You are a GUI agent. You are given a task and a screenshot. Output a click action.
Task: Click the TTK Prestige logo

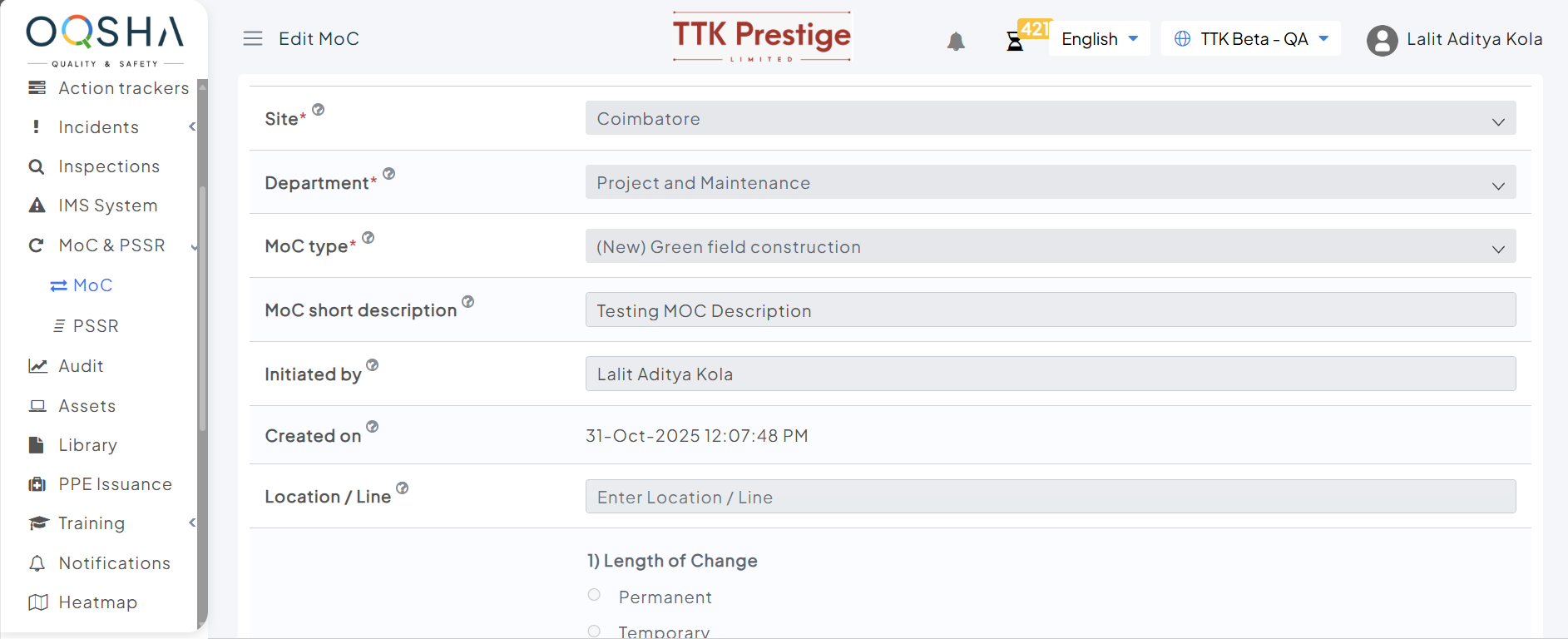761,37
